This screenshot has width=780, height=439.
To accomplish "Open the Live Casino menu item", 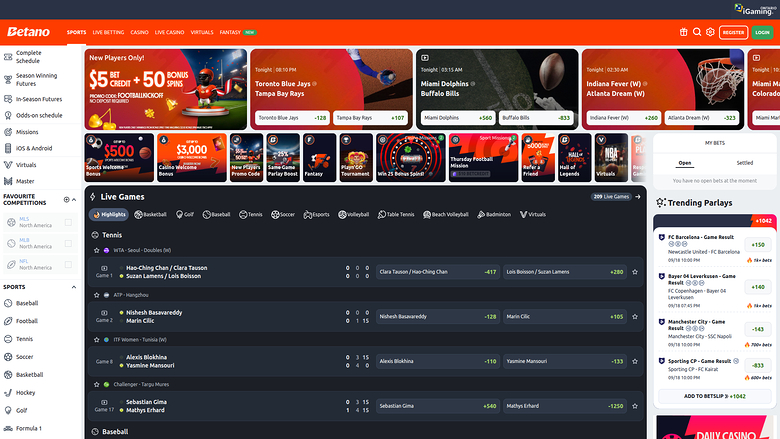I will coord(169,32).
